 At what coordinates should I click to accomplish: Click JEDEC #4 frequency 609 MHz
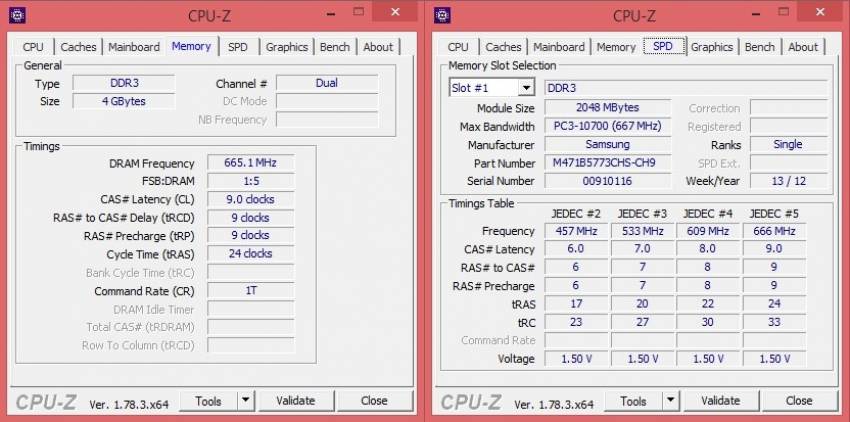click(x=708, y=231)
